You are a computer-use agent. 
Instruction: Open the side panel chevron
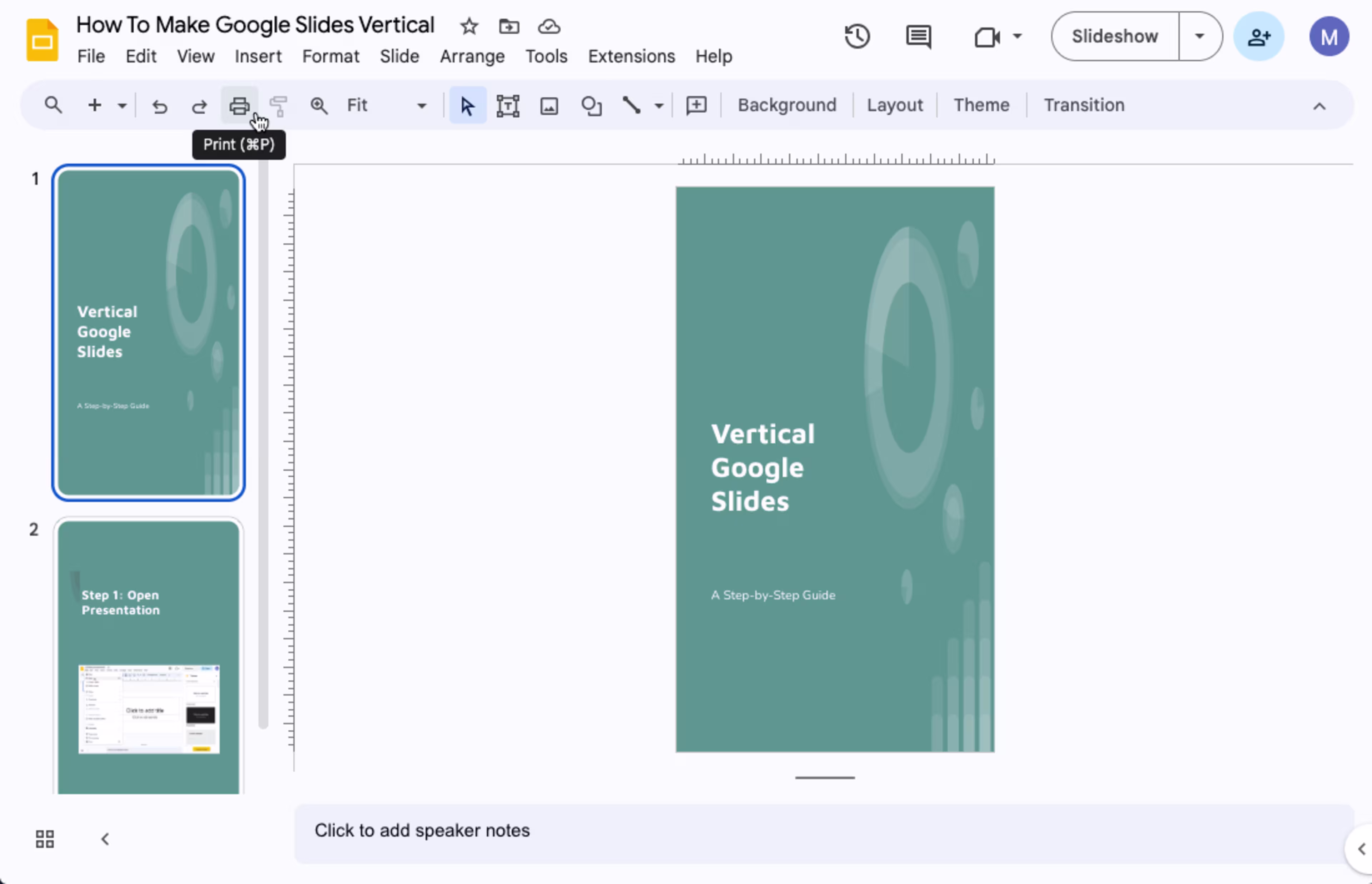click(1361, 848)
